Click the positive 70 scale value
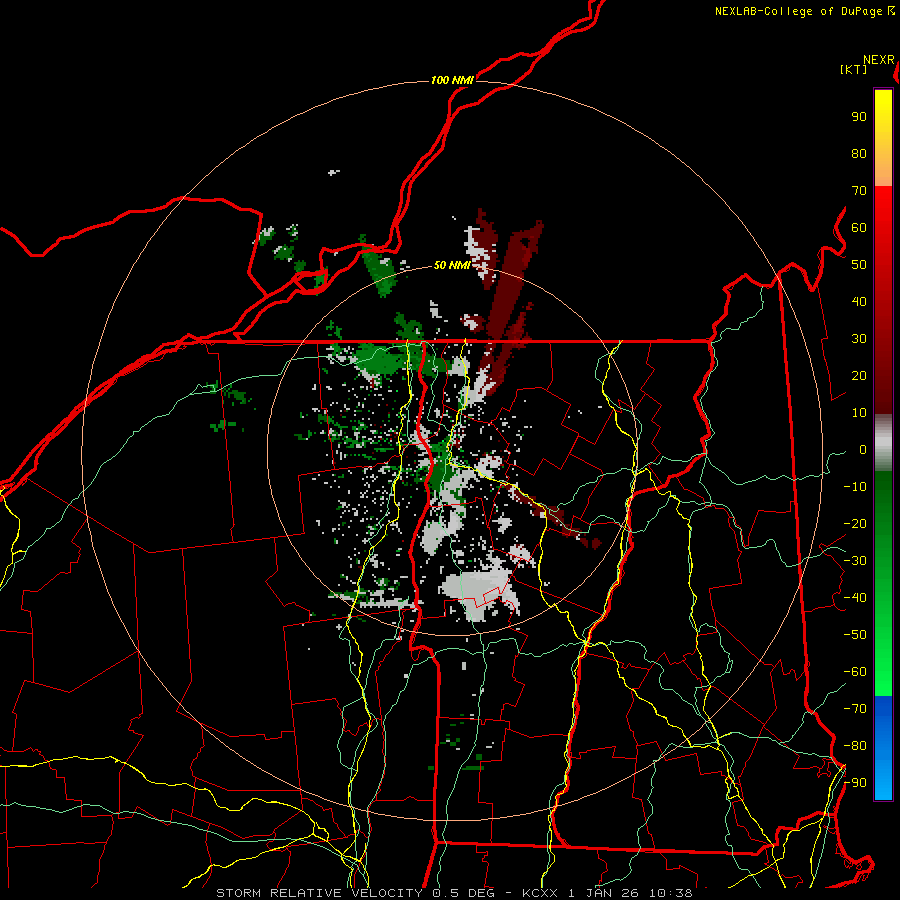This screenshot has width=900, height=900. [x=859, y=191]
